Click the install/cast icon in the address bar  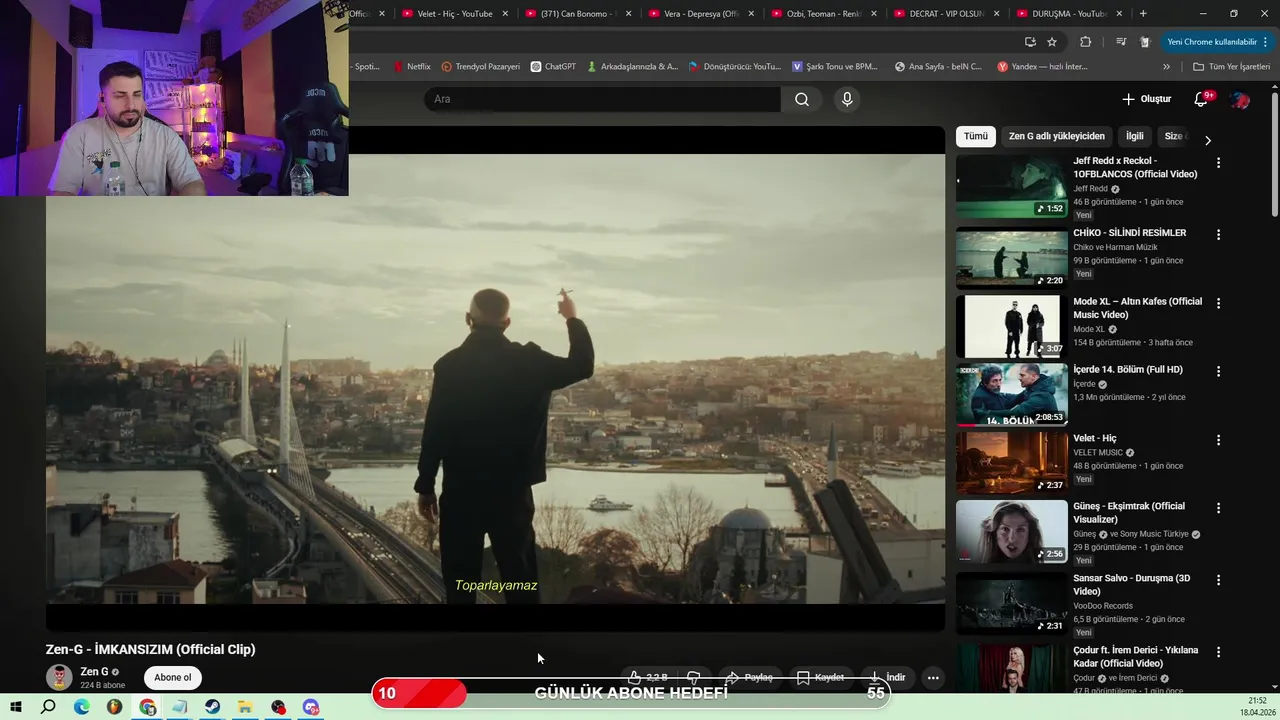pyautogui.click(x=1030, y=42)
